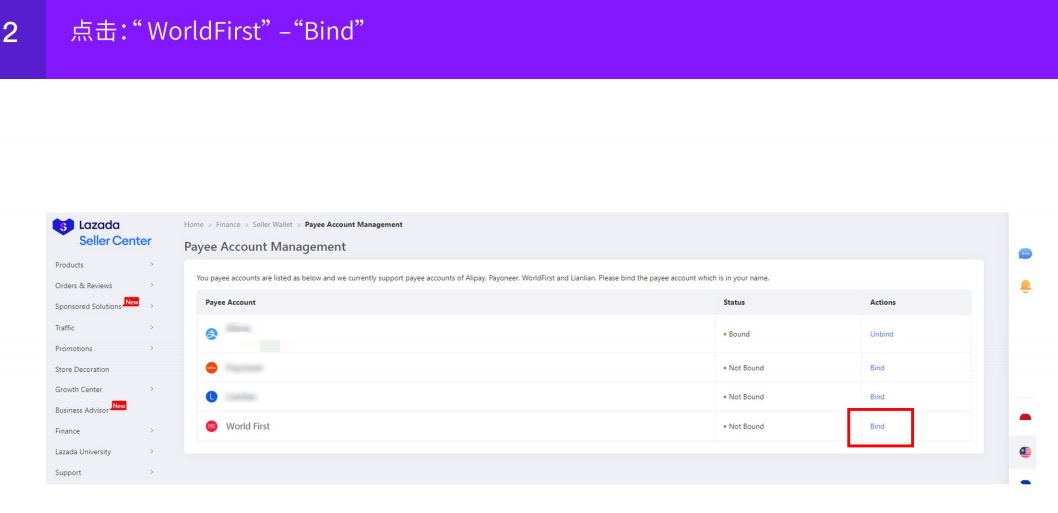Click "Not Bound" status in Payoneer row

click(746, 368)
